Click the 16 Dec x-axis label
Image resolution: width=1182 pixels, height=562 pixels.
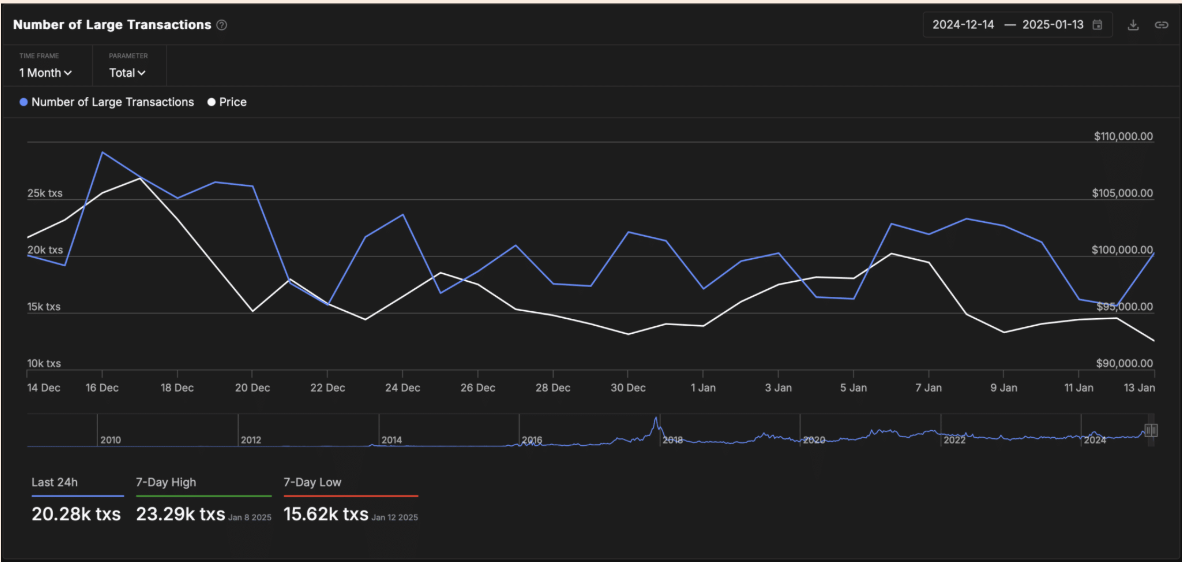coord(102,388)
